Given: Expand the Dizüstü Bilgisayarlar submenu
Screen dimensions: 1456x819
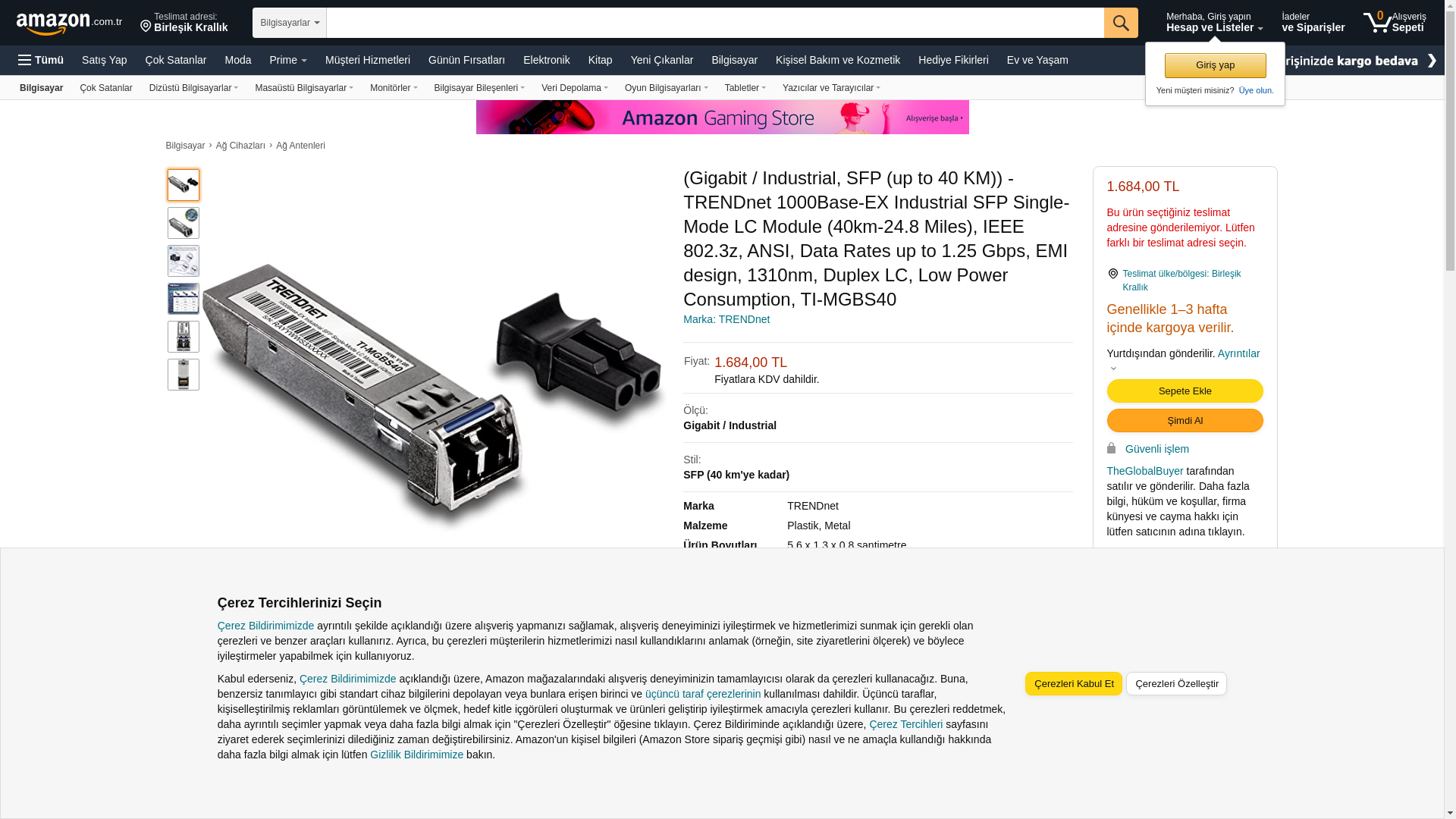Looking at the screenshot, I should click(x=193, y=88).
